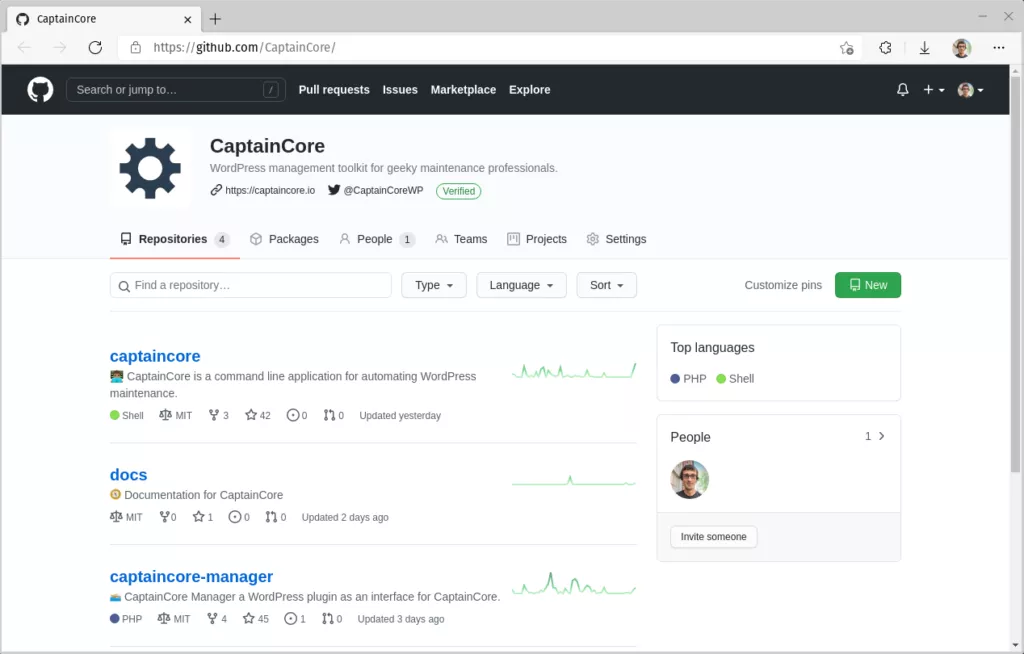Open the Language filter dropdown

[520, 285]
